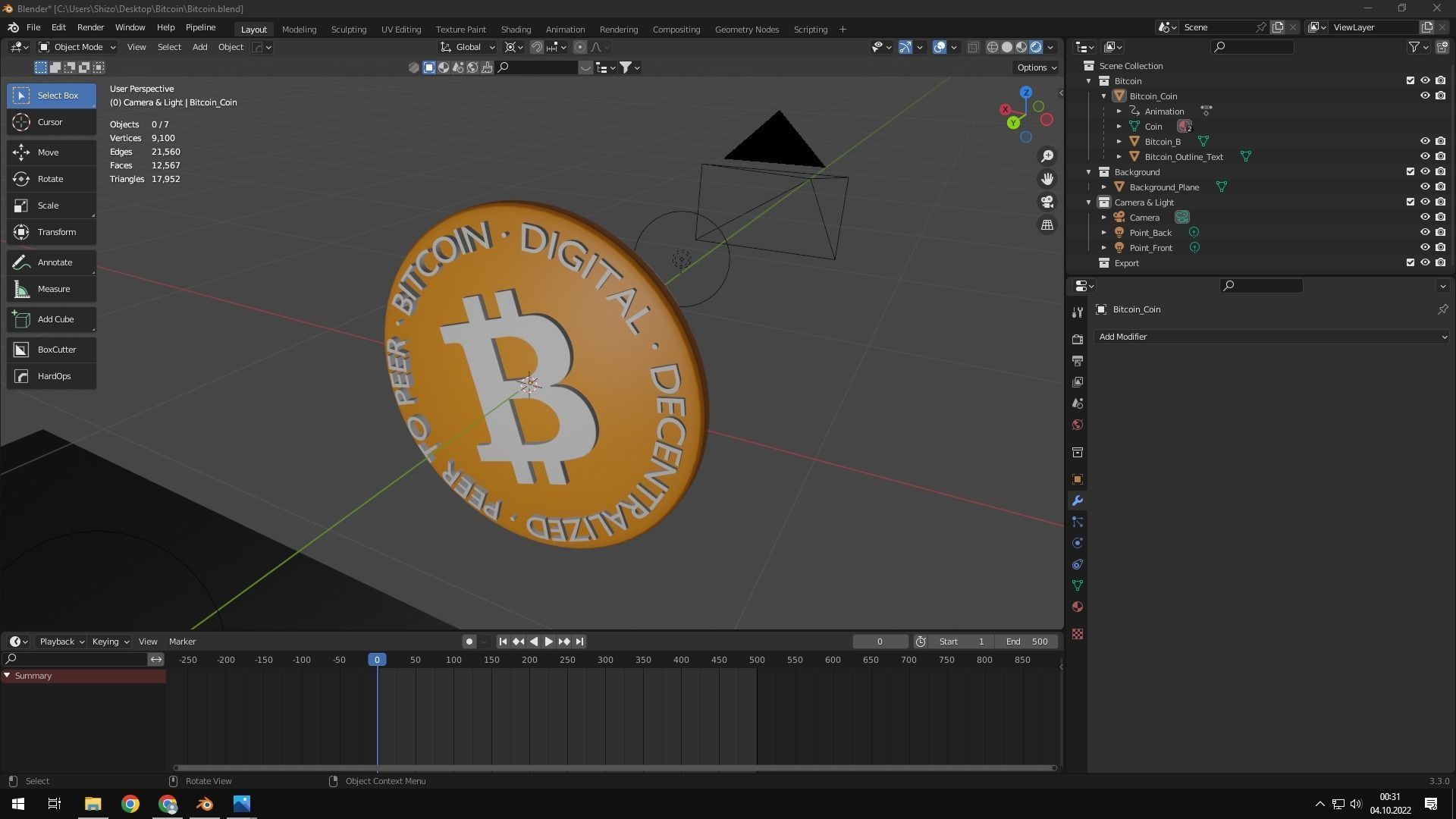Toggle camera render visibility for Bitcoin_Outline_Text
Image resolution: width=1456 pixels, height=819 pixels.
pyautogui.click(x=1440, y=156)
